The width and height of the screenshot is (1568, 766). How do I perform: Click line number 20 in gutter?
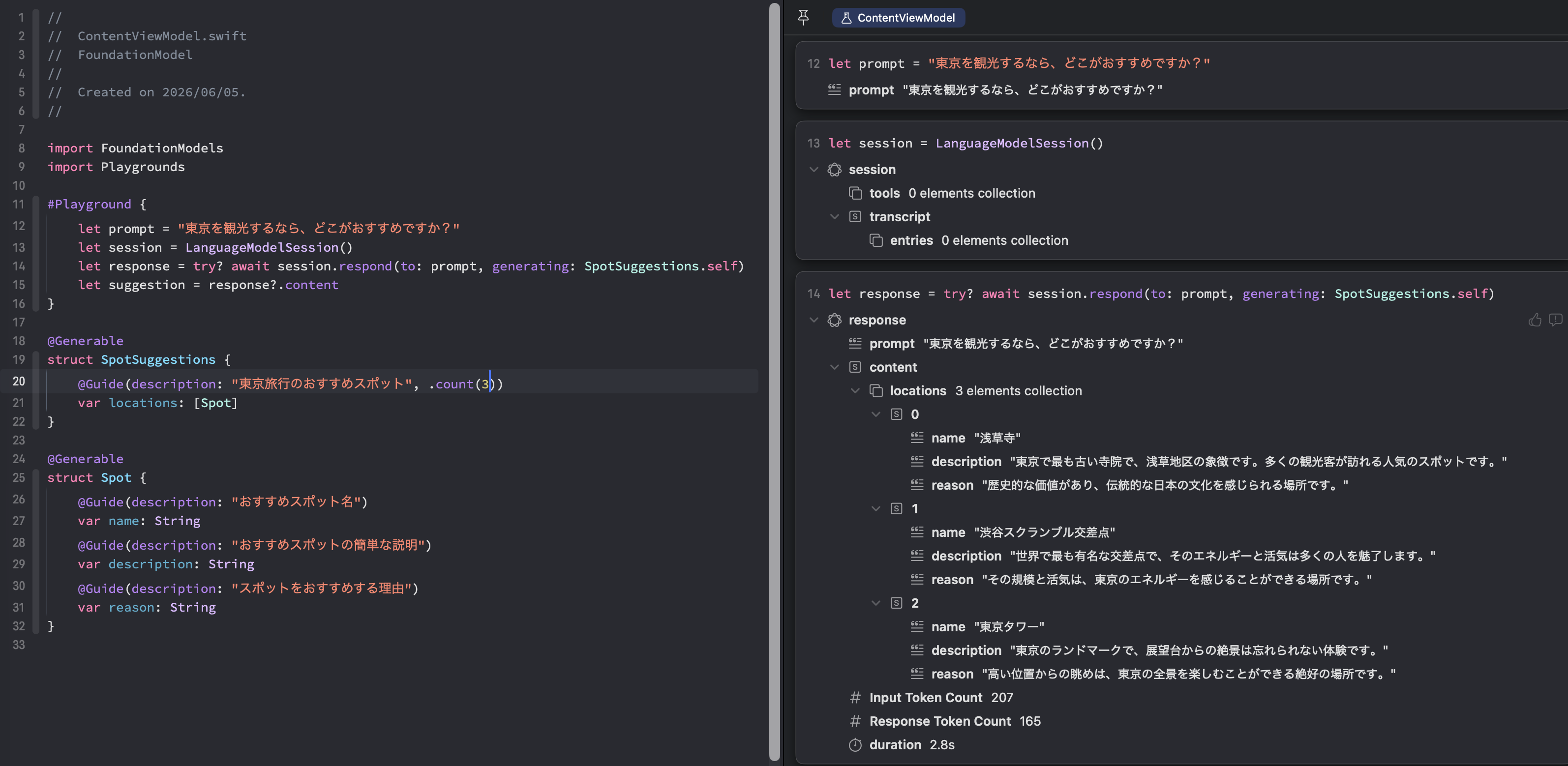[19, 382]
